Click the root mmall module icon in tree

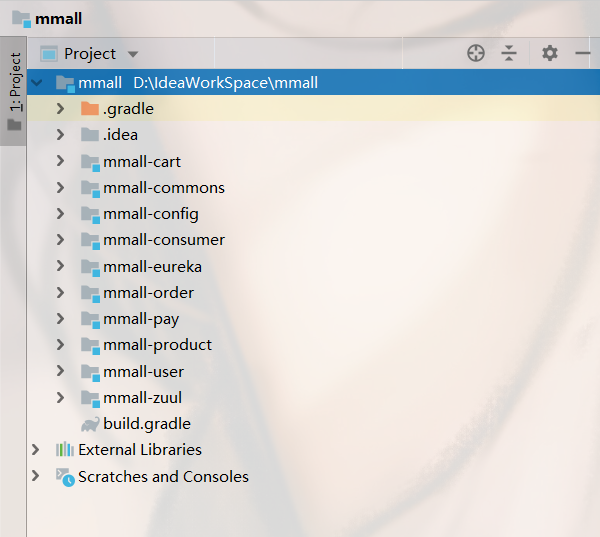[65, 83]
